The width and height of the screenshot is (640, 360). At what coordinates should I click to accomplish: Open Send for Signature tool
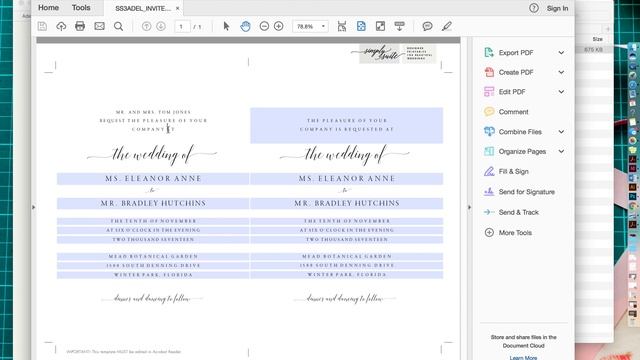point(527,192)
